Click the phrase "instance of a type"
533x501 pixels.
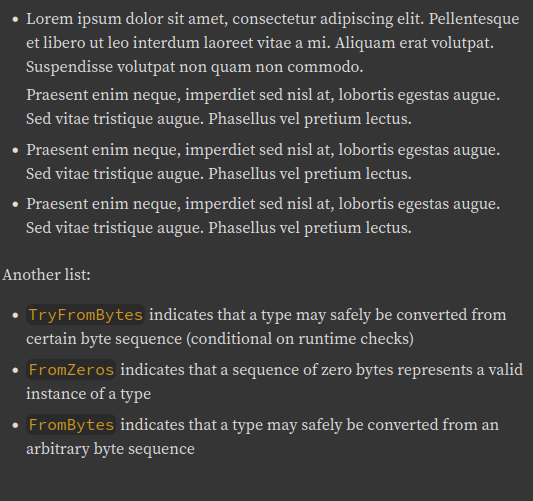[89, 394]
